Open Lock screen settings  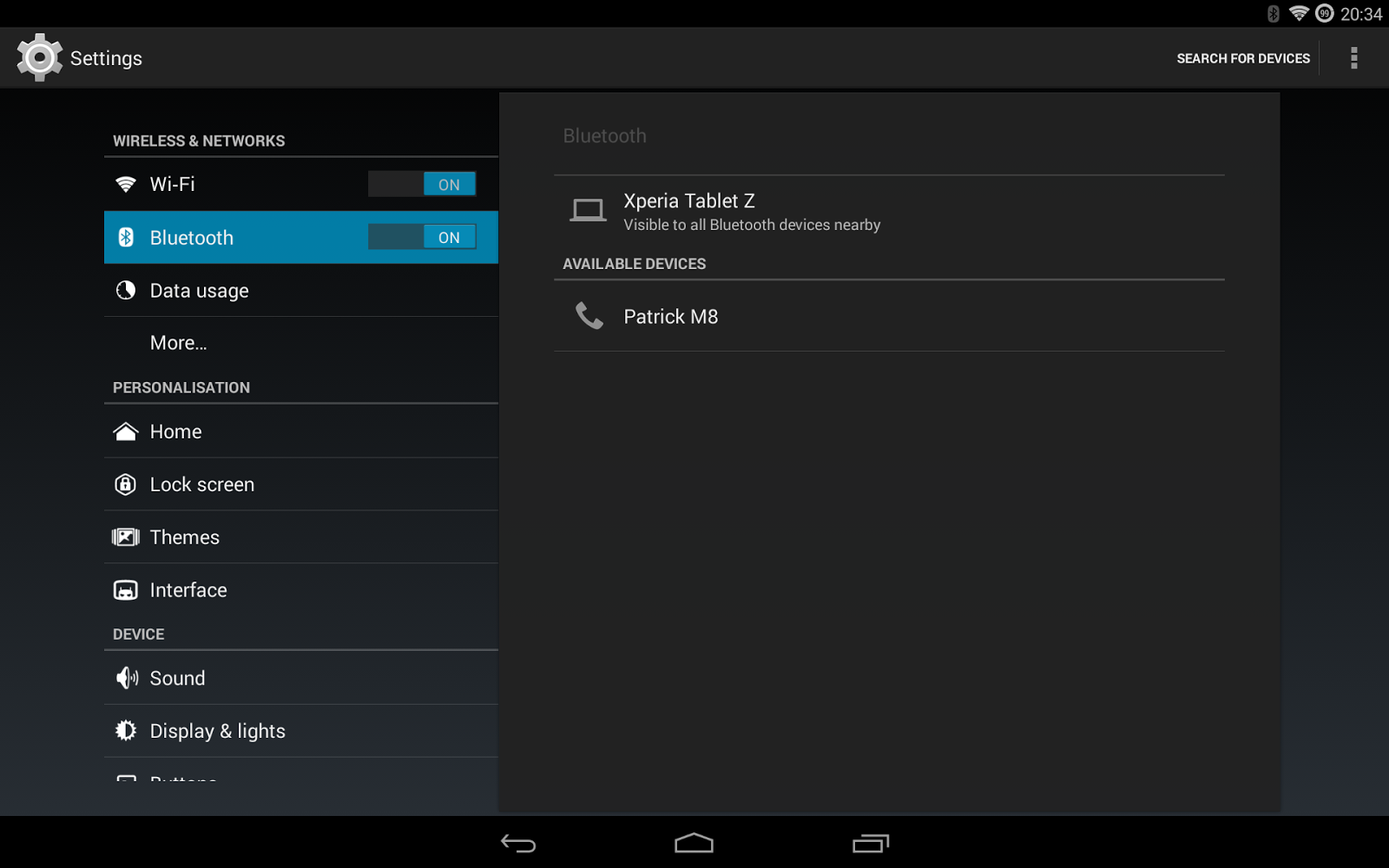[301, 484]
